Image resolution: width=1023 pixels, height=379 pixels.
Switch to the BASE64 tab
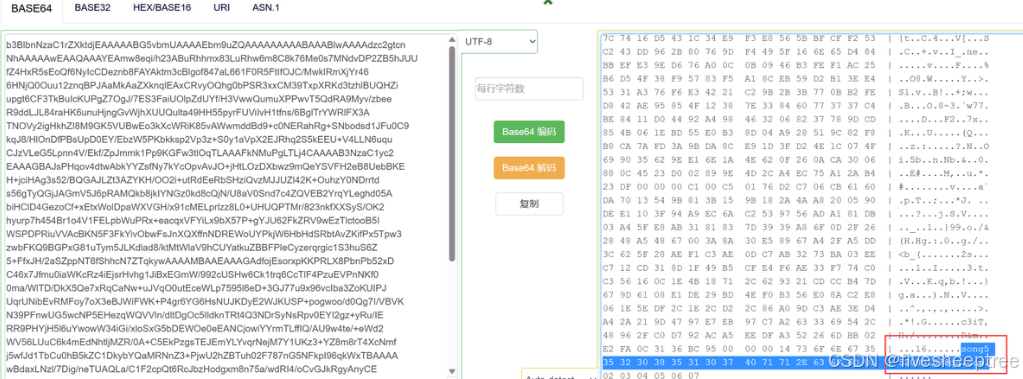point(31,8)
